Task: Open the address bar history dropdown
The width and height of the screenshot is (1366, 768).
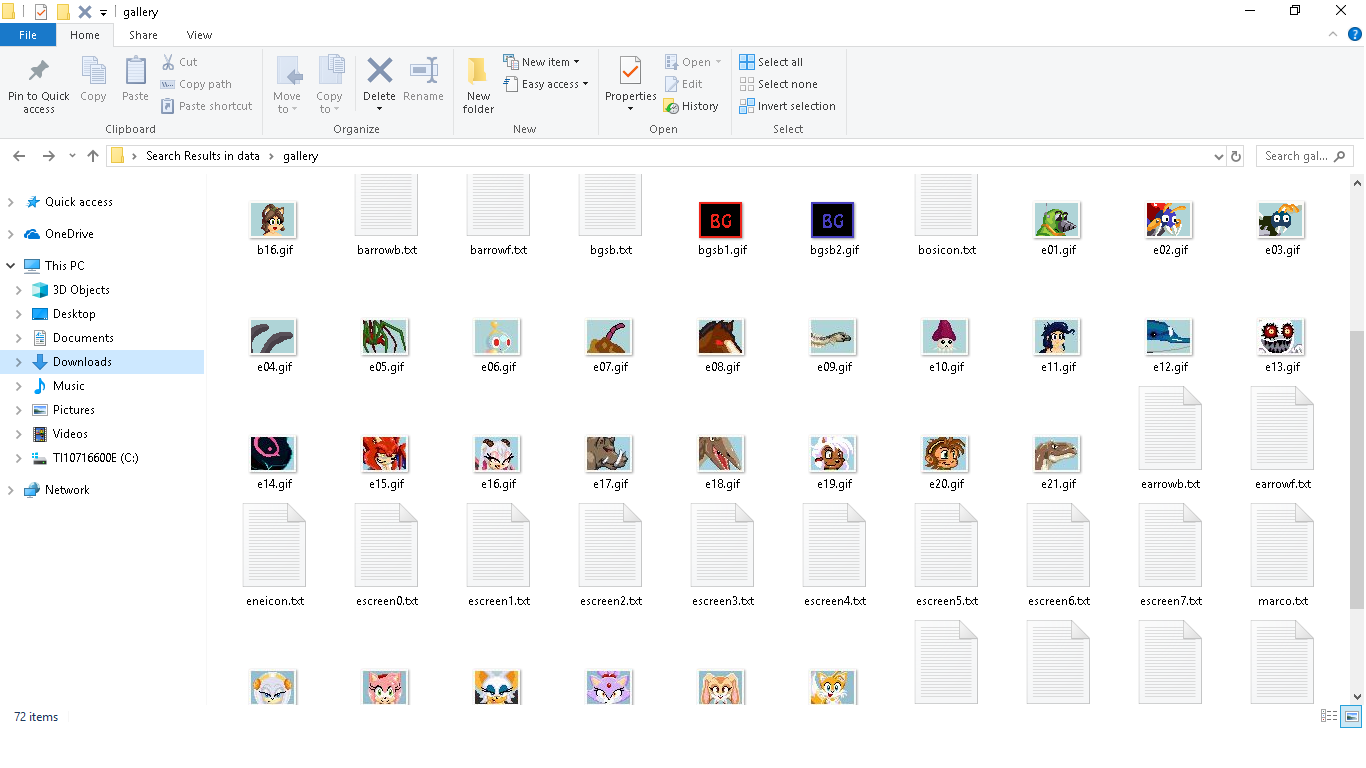Action: (x=1218, y=156)
